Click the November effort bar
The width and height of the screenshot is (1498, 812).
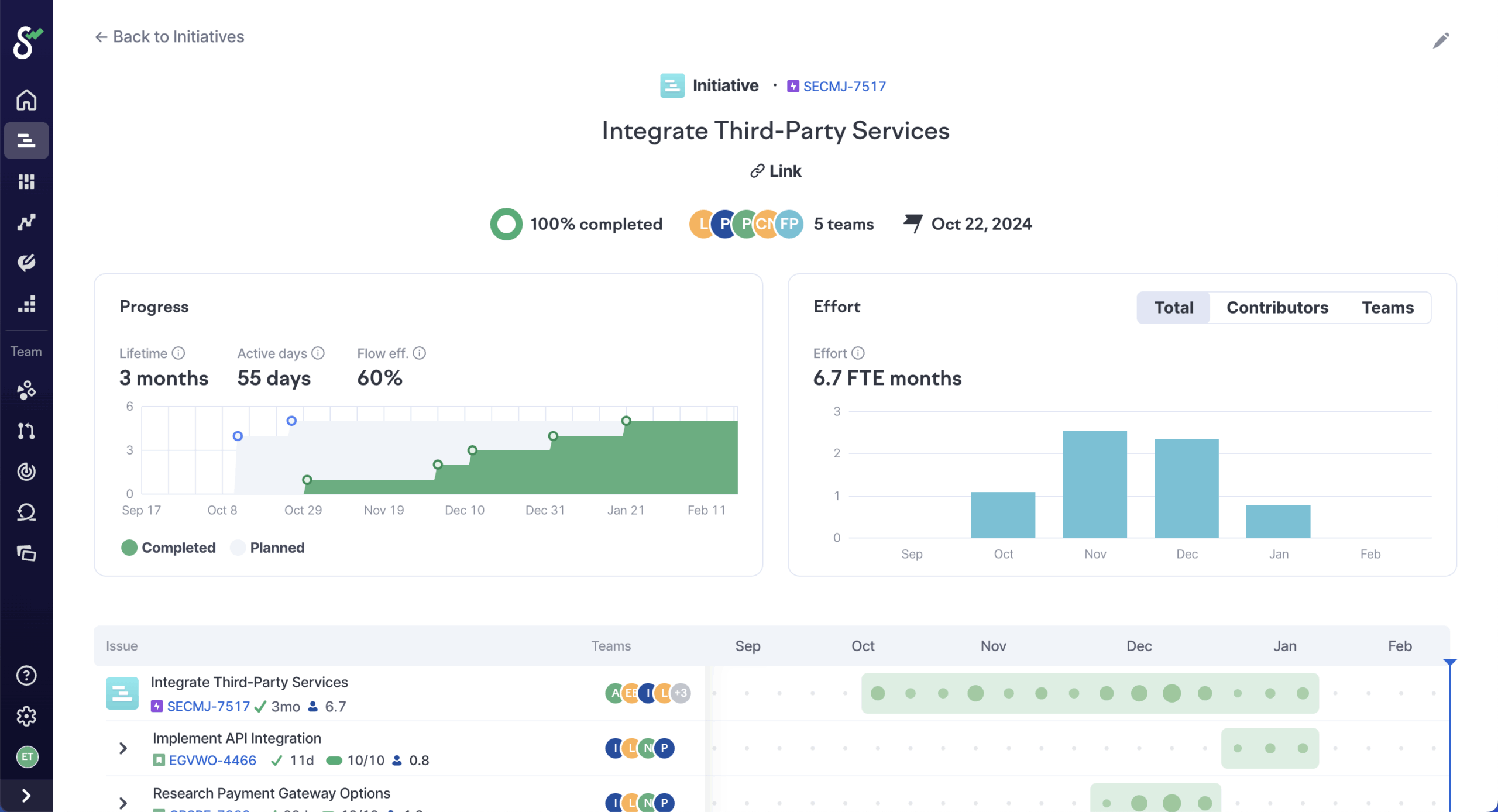1094,484
